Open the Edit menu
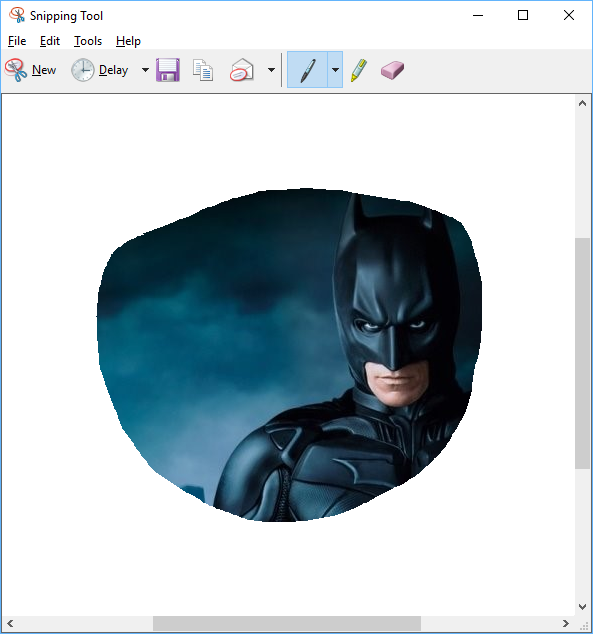The height and width of the screenshot is (634, 593). [x=50, y=41]
